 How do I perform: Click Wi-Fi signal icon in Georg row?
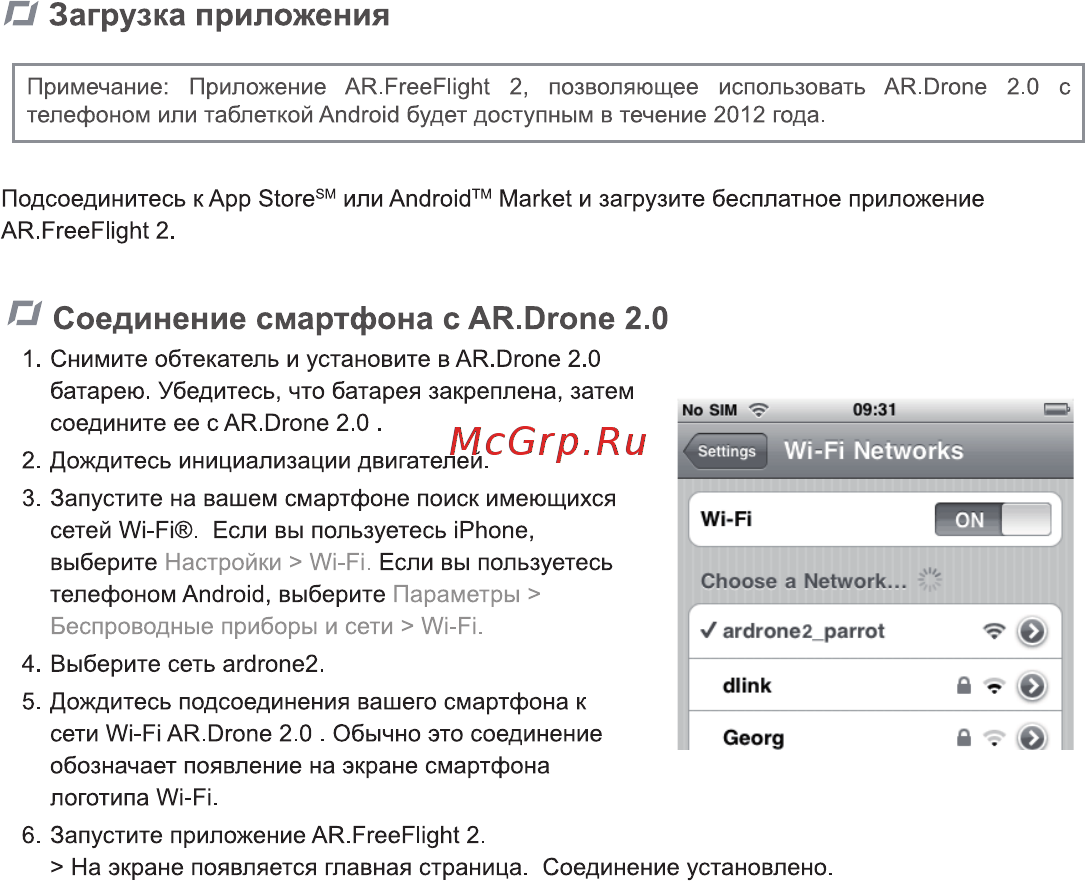point(994,738)
